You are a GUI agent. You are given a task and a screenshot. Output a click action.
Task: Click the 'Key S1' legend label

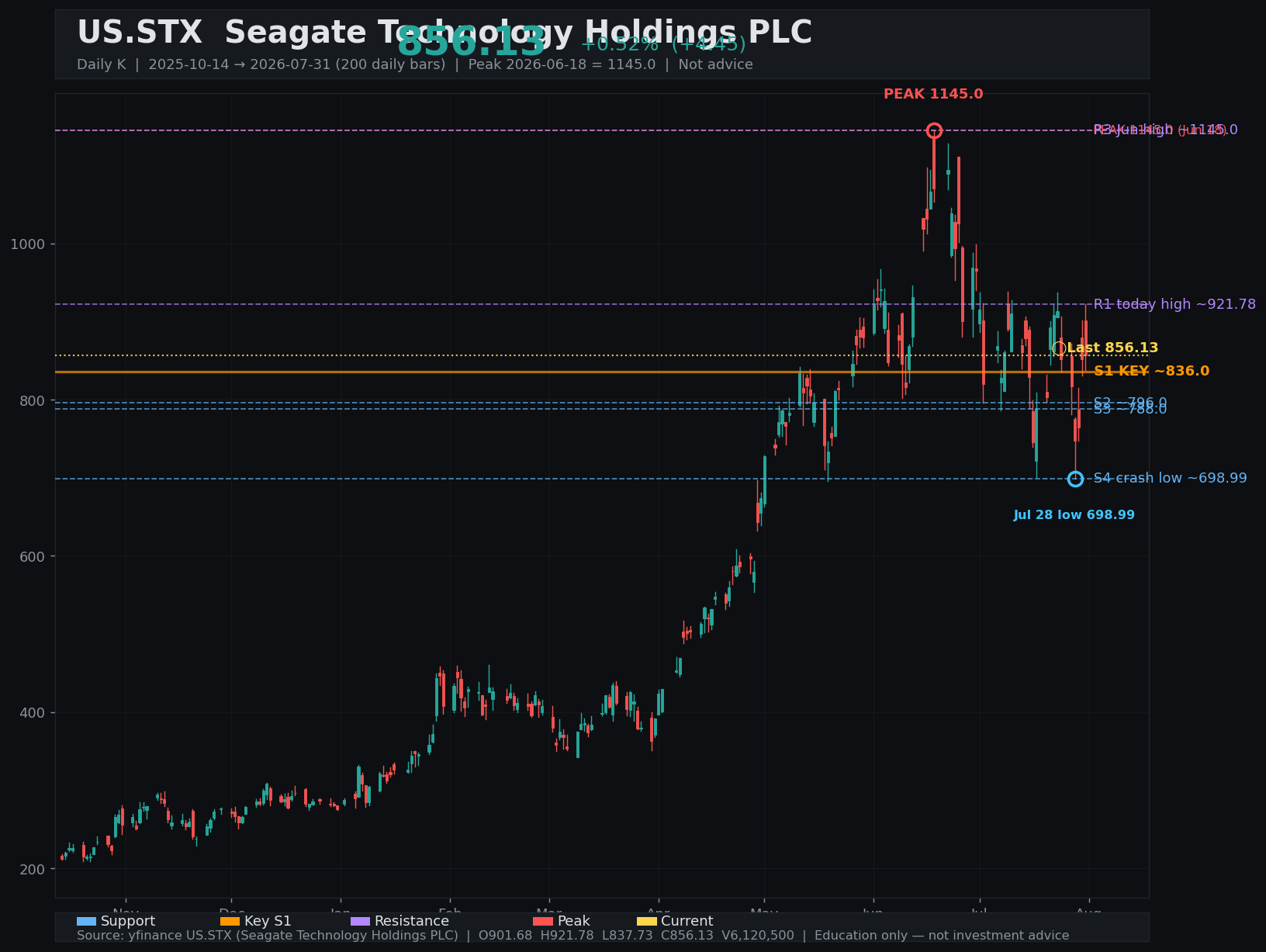click(x=268, y=921)
